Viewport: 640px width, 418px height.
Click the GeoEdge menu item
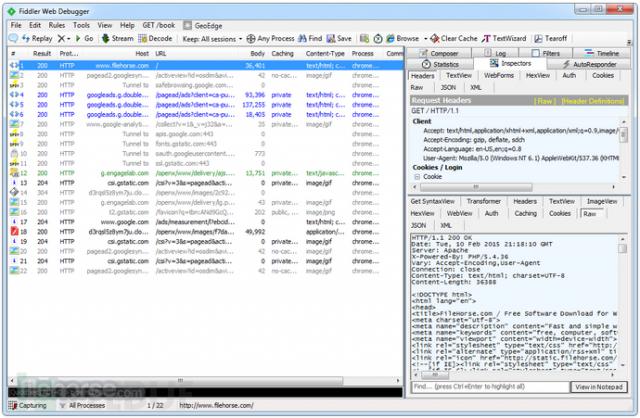click(x=203, y=26)
